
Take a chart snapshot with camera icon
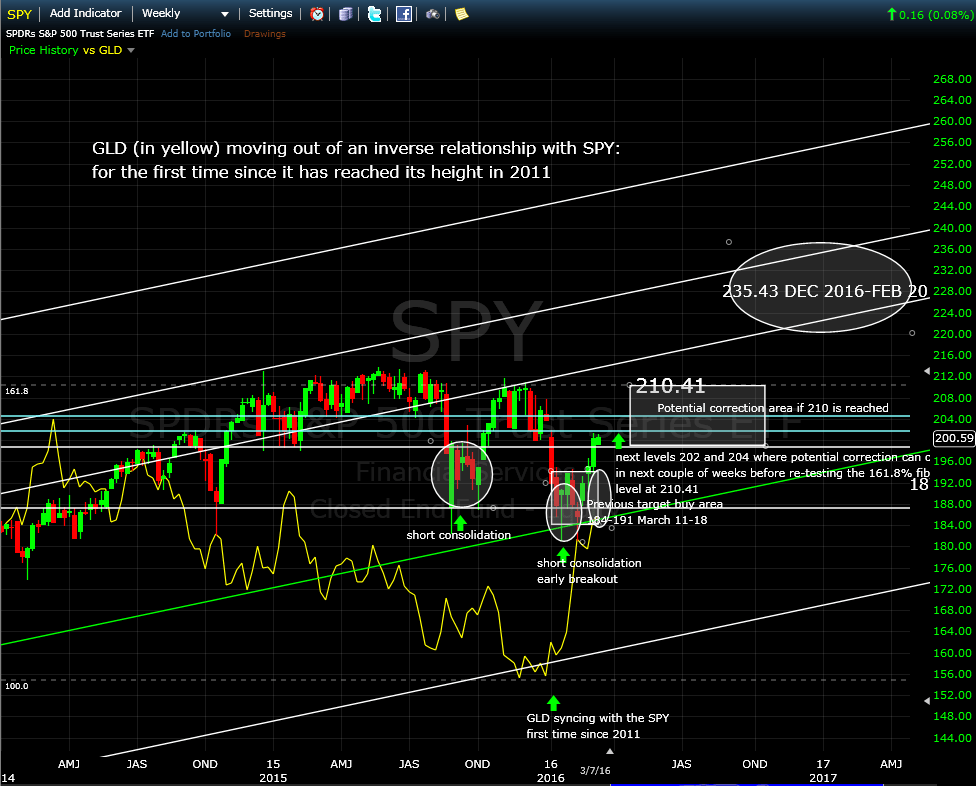433,14
